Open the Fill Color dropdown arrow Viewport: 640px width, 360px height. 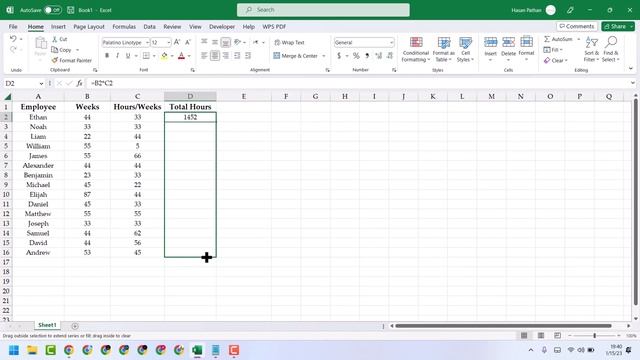pos(172,56)
